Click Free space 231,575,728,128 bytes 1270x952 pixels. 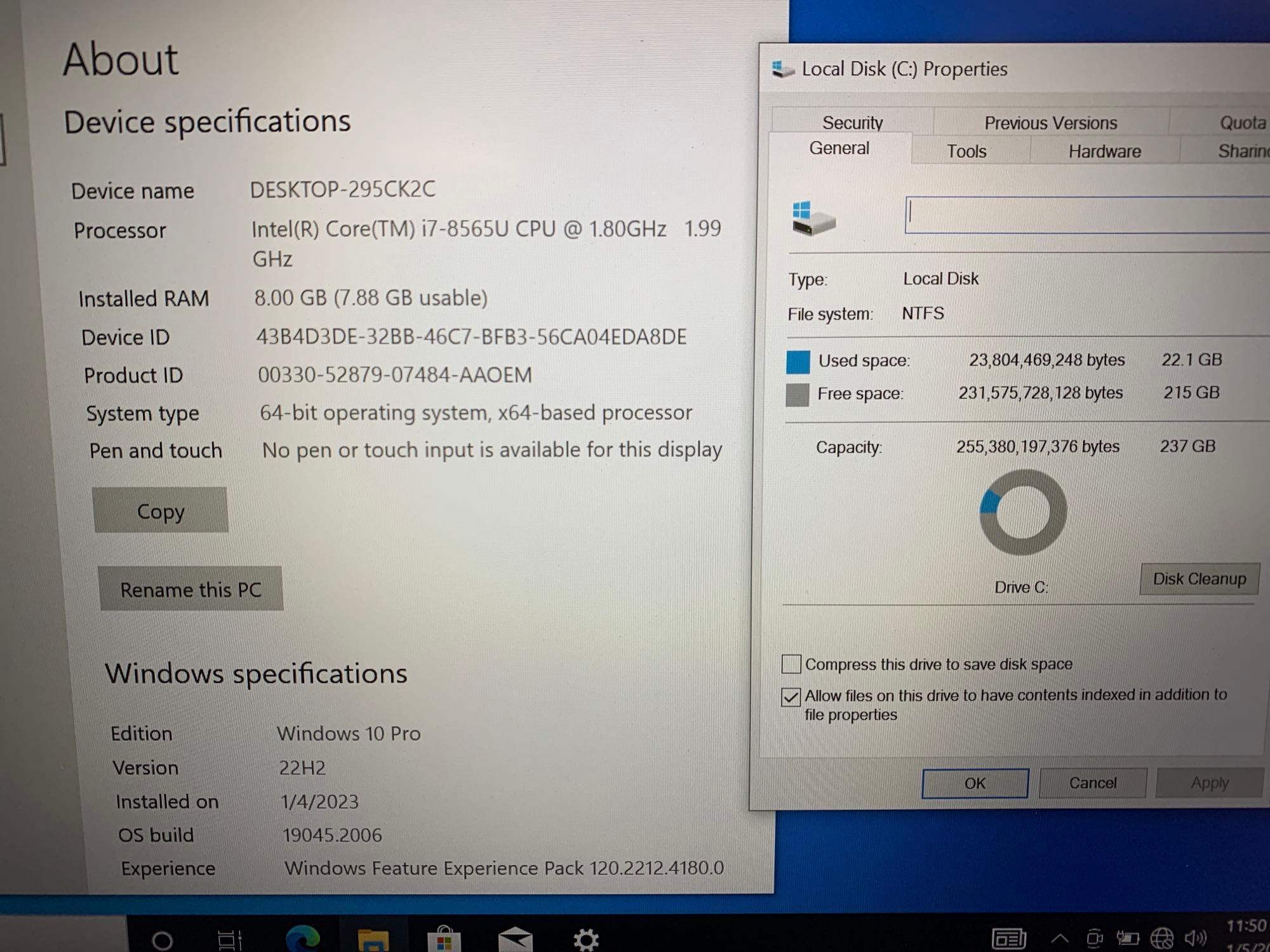[x=1040, y=393]
